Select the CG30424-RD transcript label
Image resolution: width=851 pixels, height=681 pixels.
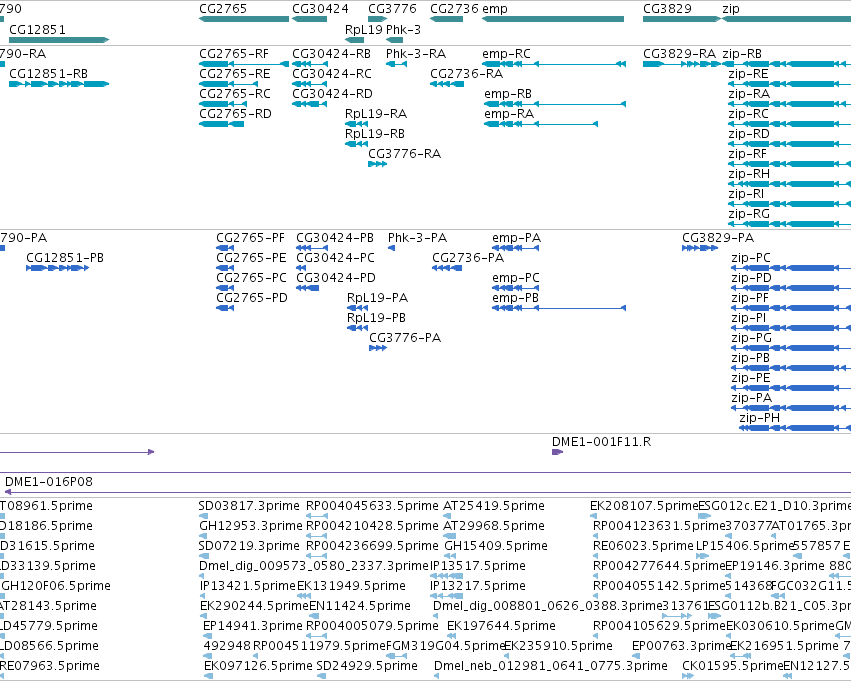tap(332, 94)
